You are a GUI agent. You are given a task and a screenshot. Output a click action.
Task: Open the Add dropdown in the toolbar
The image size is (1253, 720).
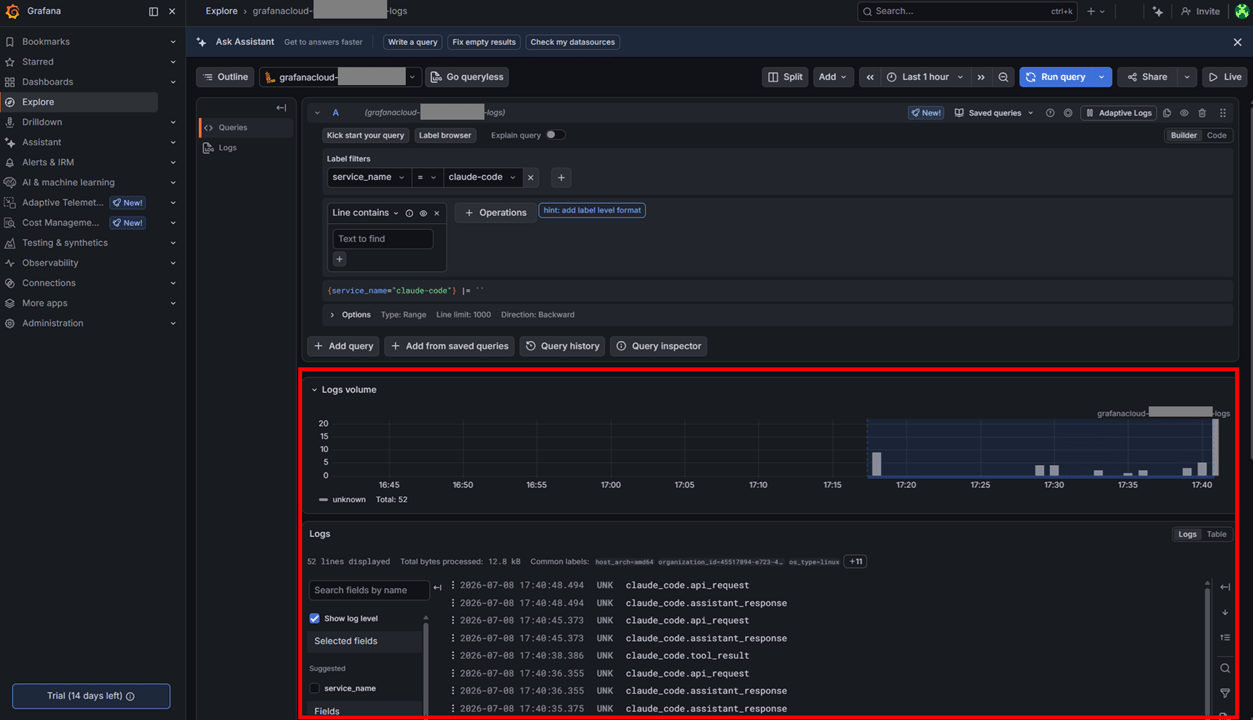coord(832,77)
